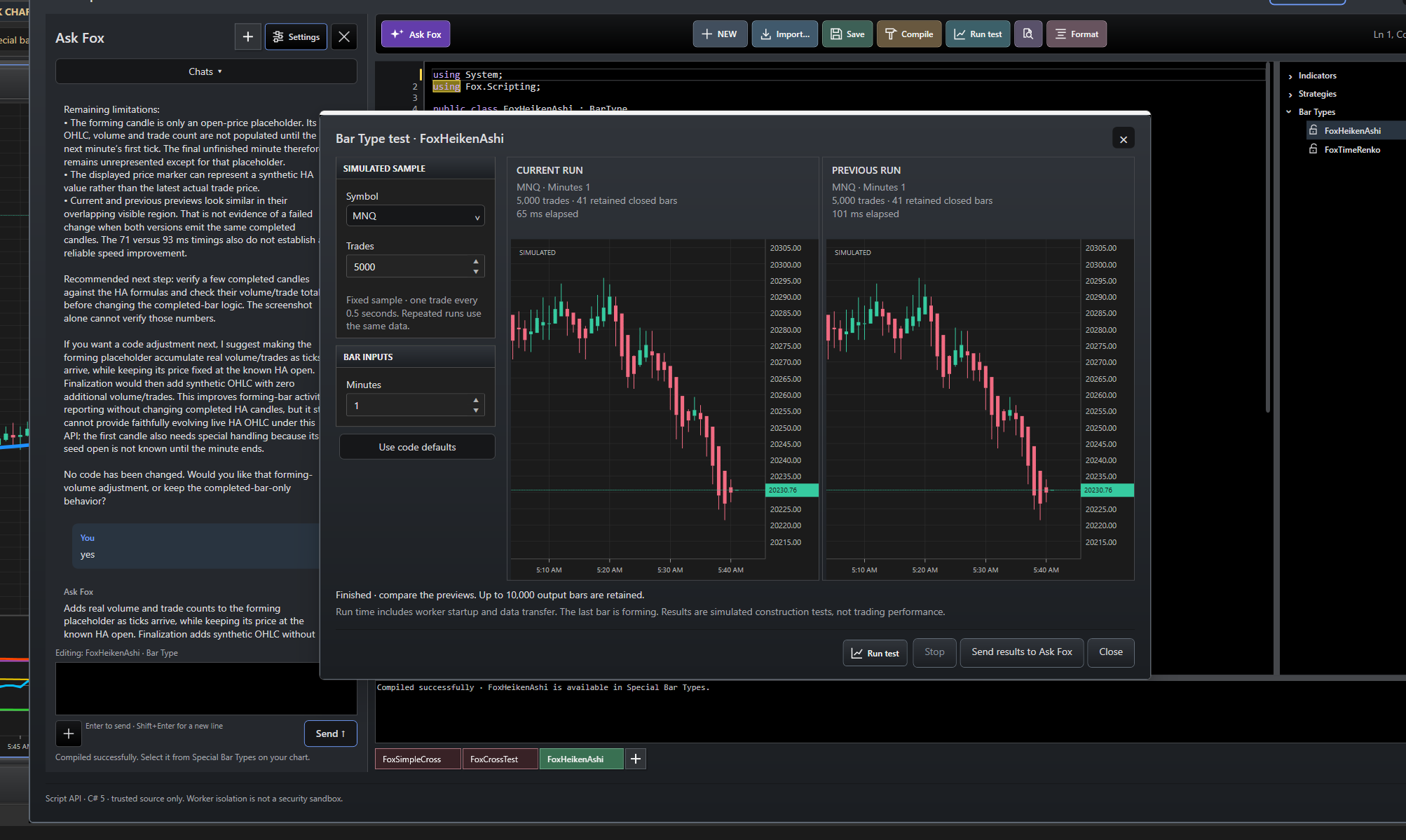Click Run test in the editor toolbar
The width and height of the screenshot is (1406, 840).
click(x=978, y=34)
